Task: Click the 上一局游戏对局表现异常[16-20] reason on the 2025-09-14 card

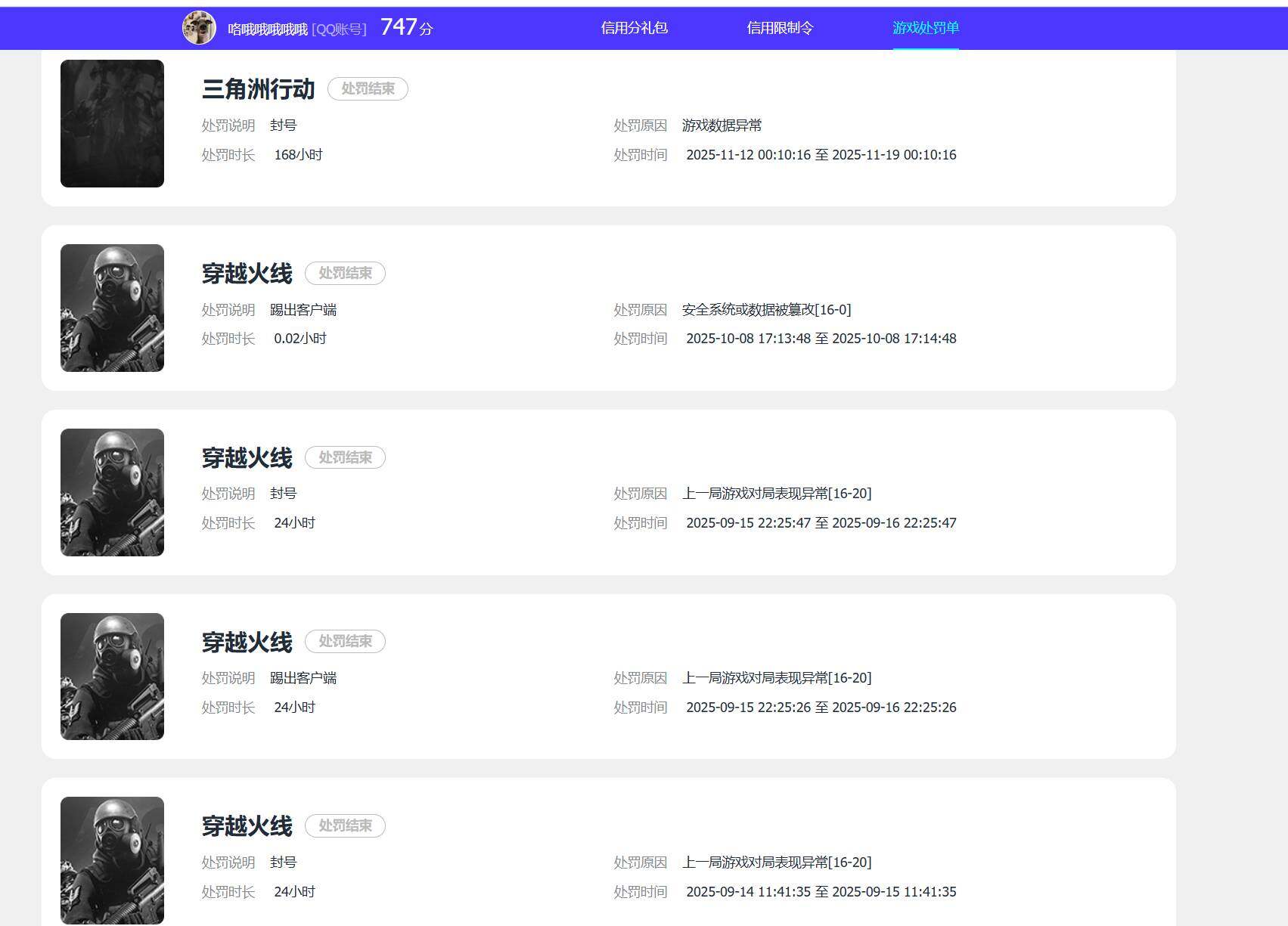Action: (x=777, y=863)
